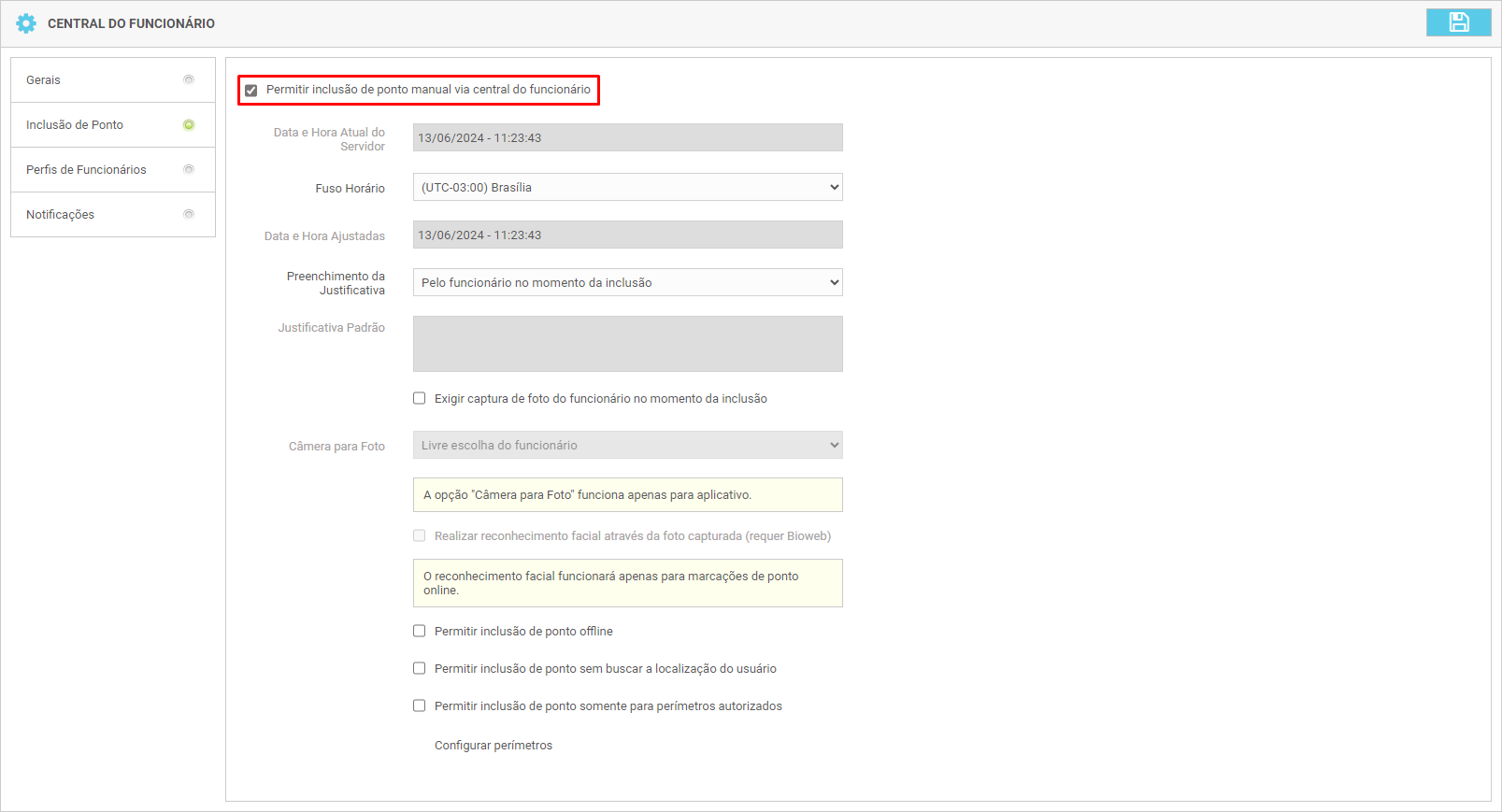
Task: Open the Câmera para Foto dropdown
Action: (627, 445)
